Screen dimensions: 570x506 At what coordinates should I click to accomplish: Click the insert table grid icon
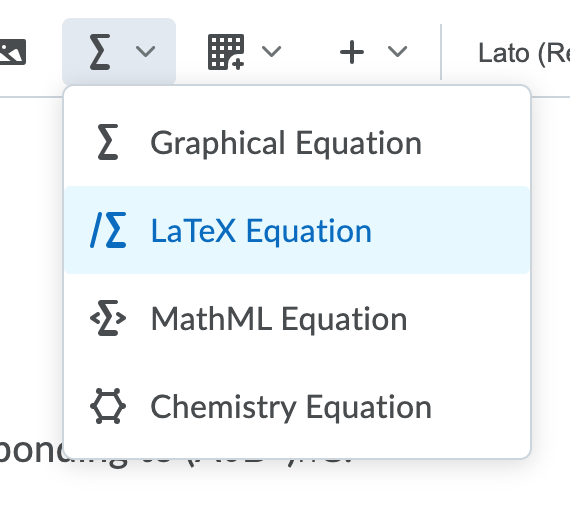(x=226, y=52)
